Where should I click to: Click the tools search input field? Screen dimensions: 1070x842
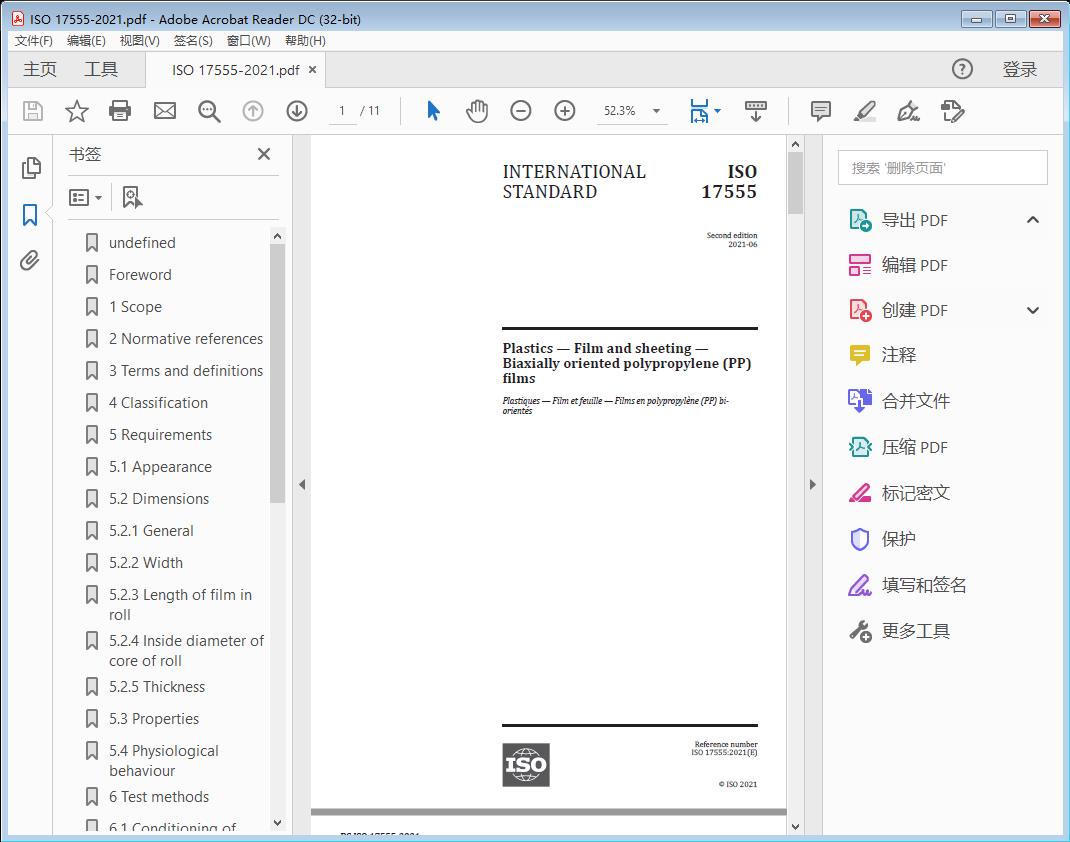(x=942, y=168)
